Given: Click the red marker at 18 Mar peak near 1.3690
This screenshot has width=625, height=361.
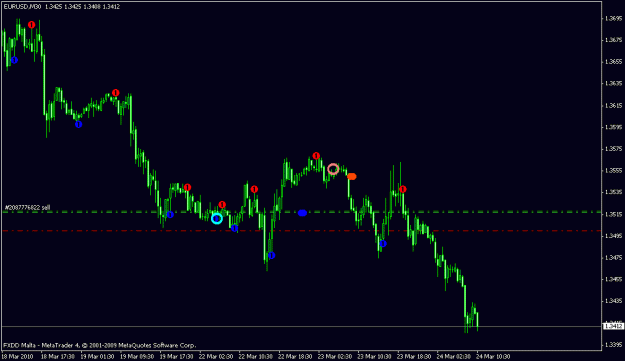Looking at the screenshot, I should pos(31,25).
